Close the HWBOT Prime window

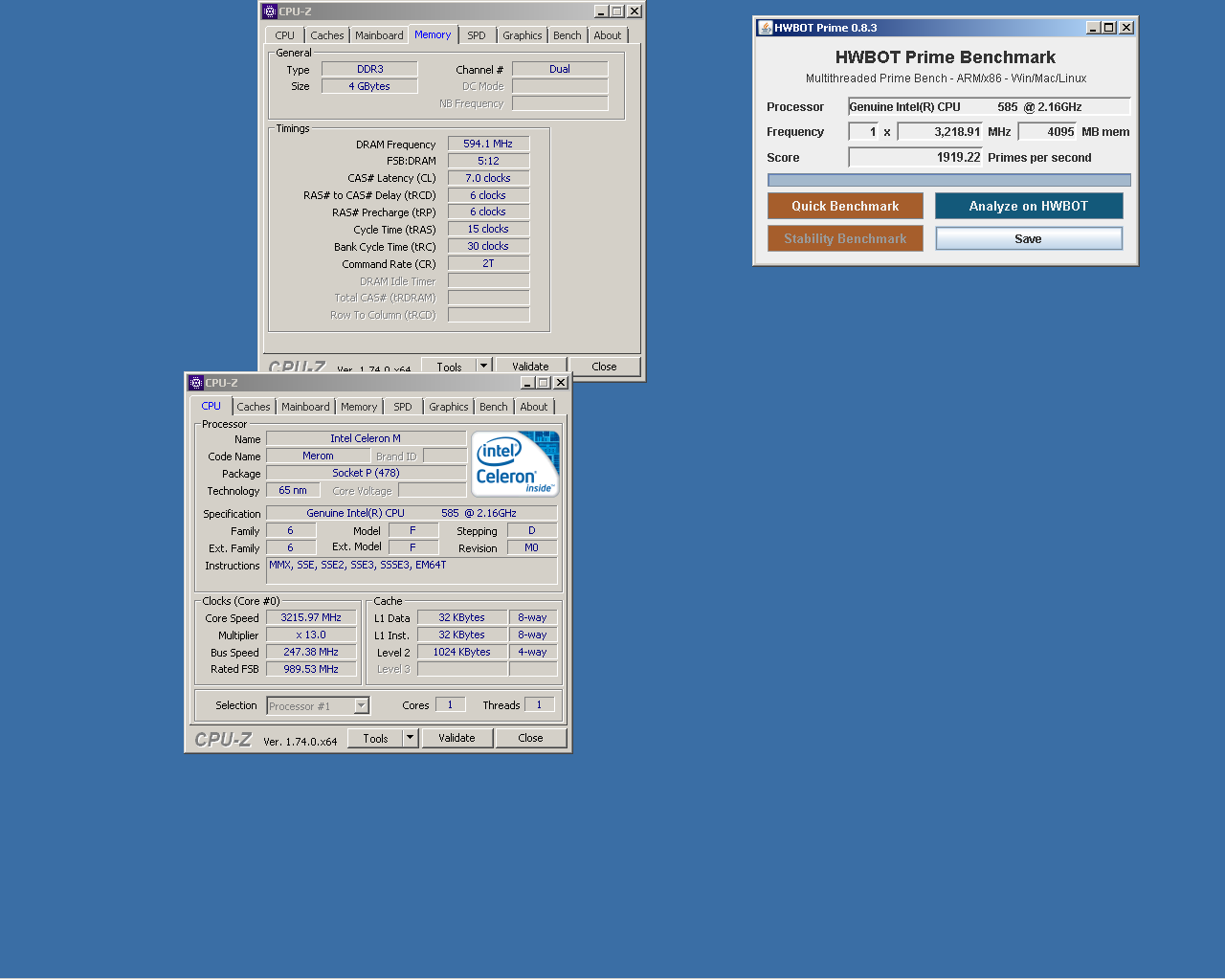[1126, 28]
